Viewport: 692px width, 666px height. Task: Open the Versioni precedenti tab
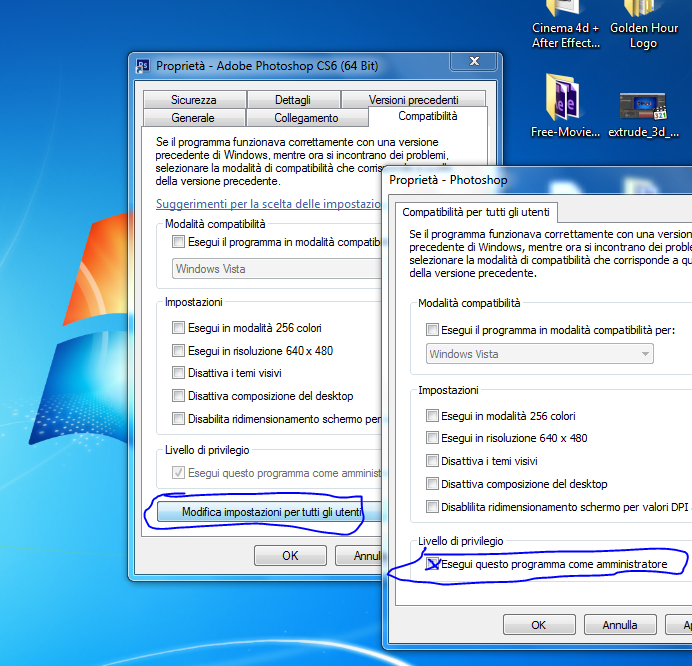(414, 100)
